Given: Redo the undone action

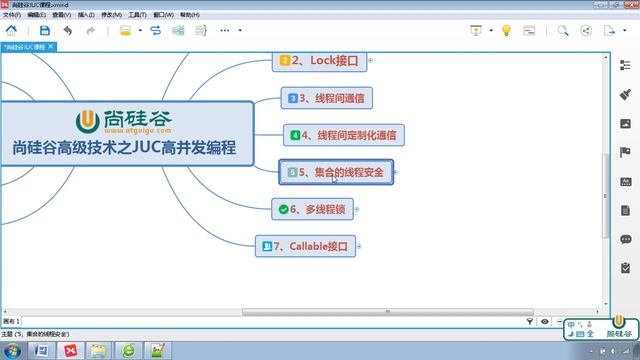Looking at the screenshot, I should [x=91, y=30].
